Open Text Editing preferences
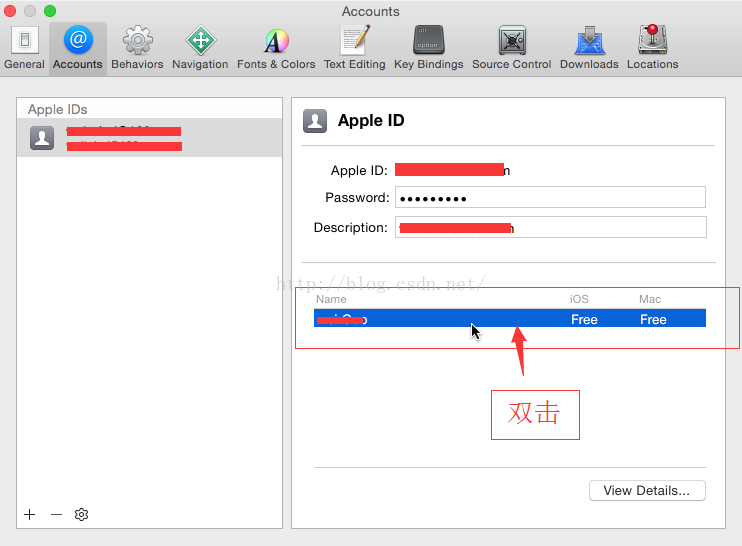This screenshot has height=546, width=742. pos(354,48)
